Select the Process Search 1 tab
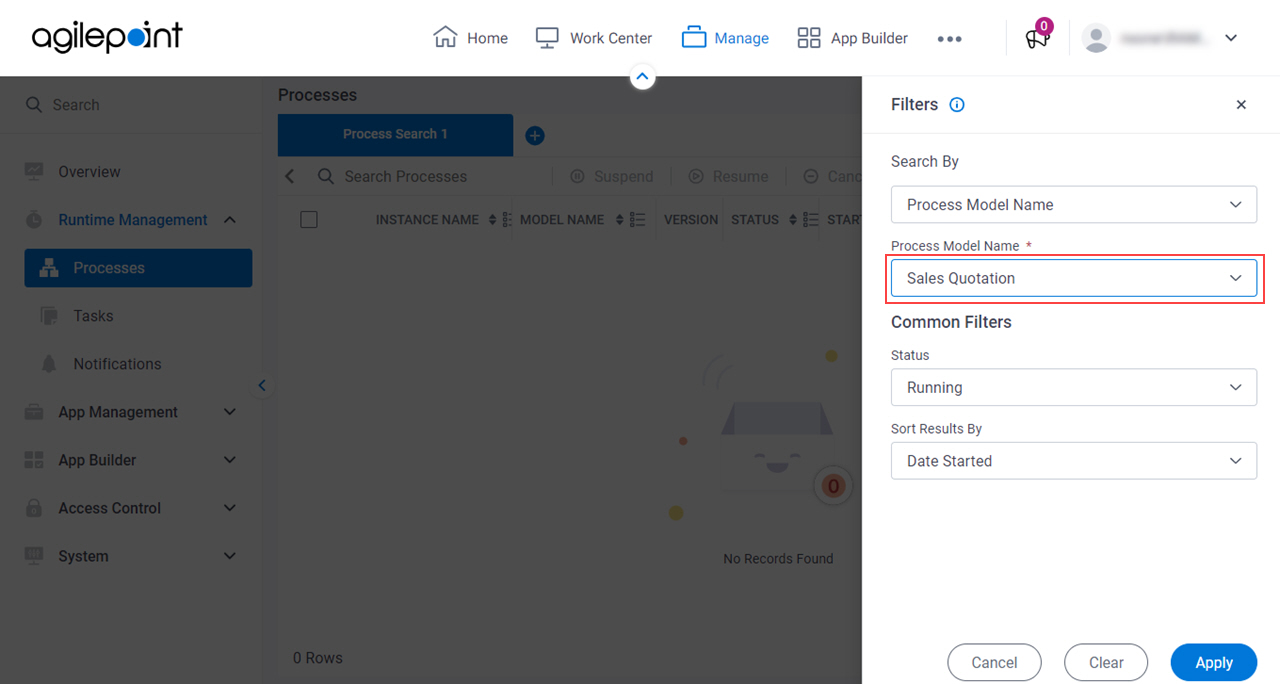1280x684 pixels. click(395, 134)
